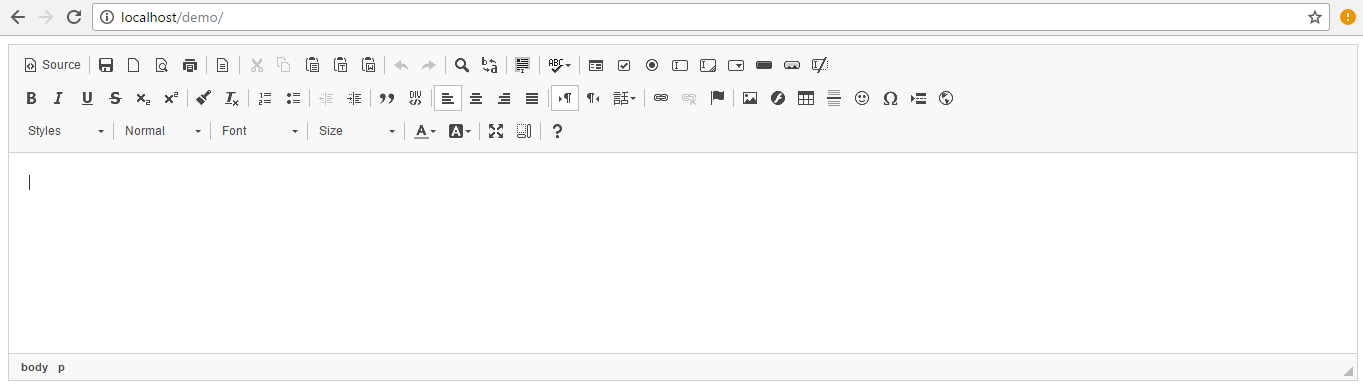Insert a Textarea field
The image size is (1363, 386).
708,65
